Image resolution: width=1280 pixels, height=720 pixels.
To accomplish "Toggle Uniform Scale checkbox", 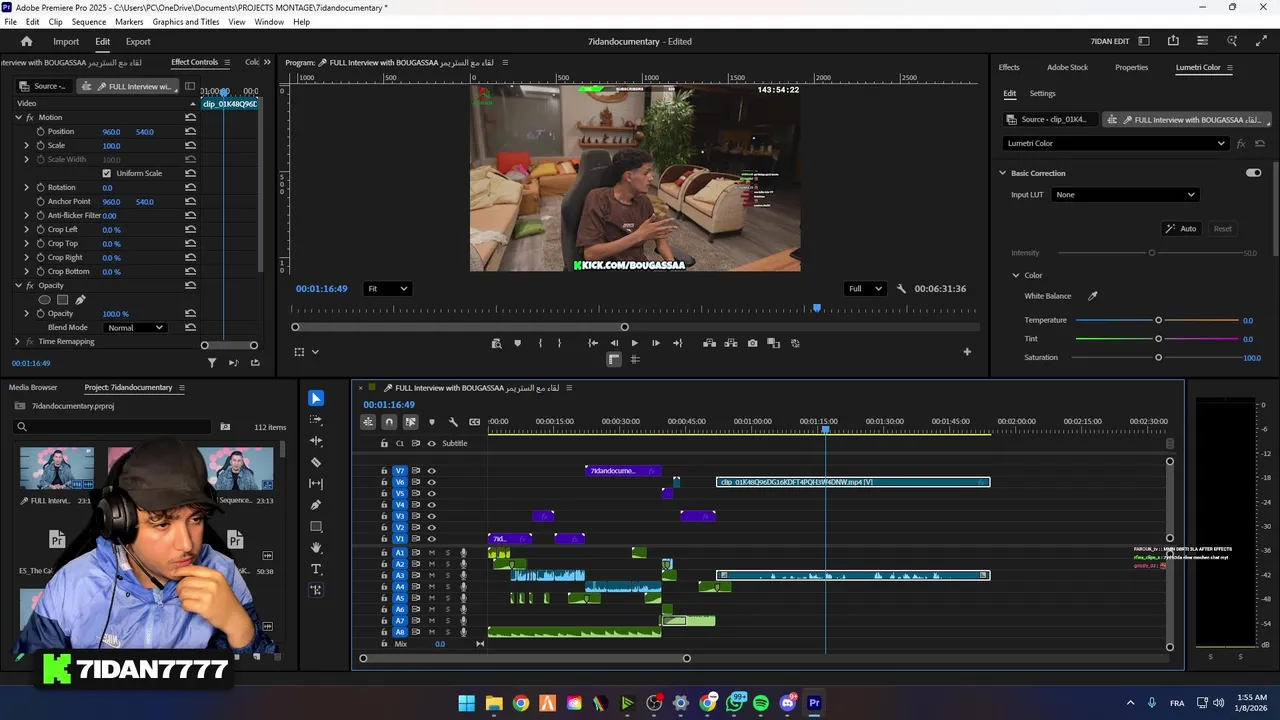I will [107, 173].
